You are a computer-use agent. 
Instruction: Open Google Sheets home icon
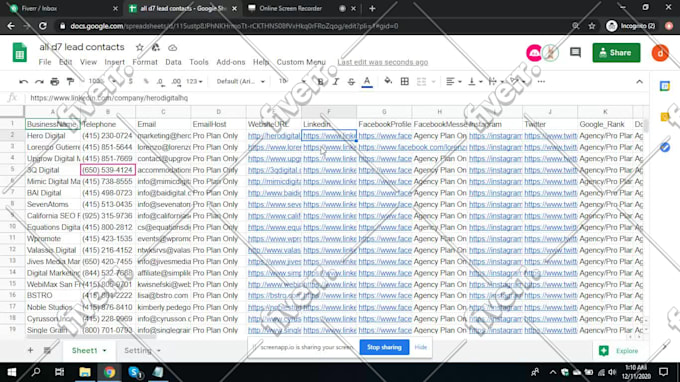20,52
